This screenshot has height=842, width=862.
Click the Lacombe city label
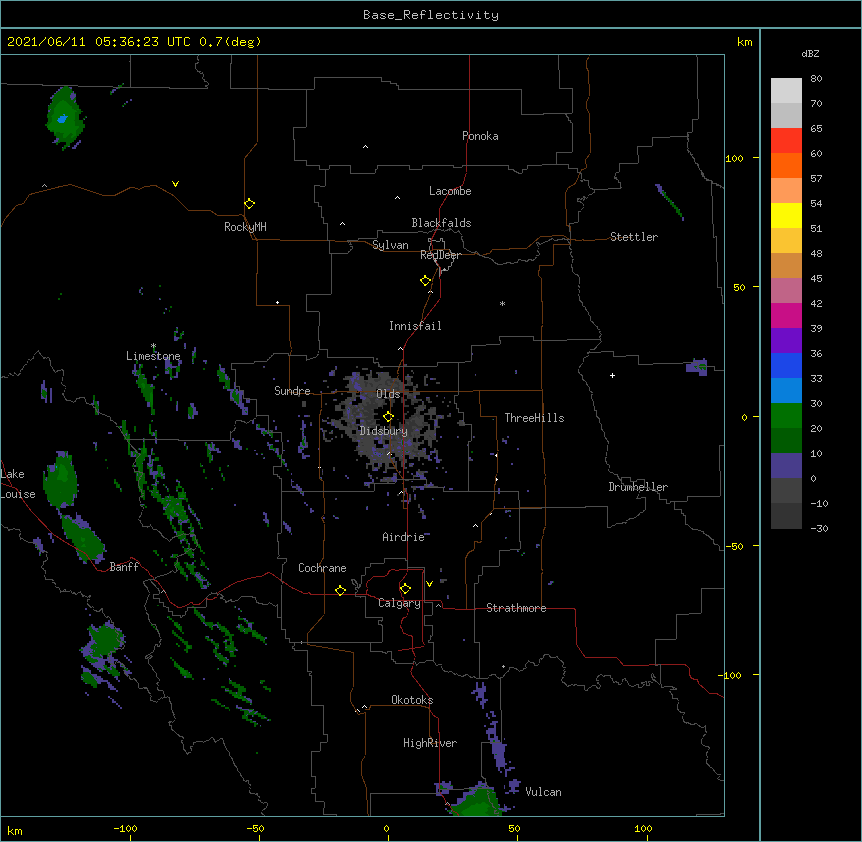tap(450, 191)
